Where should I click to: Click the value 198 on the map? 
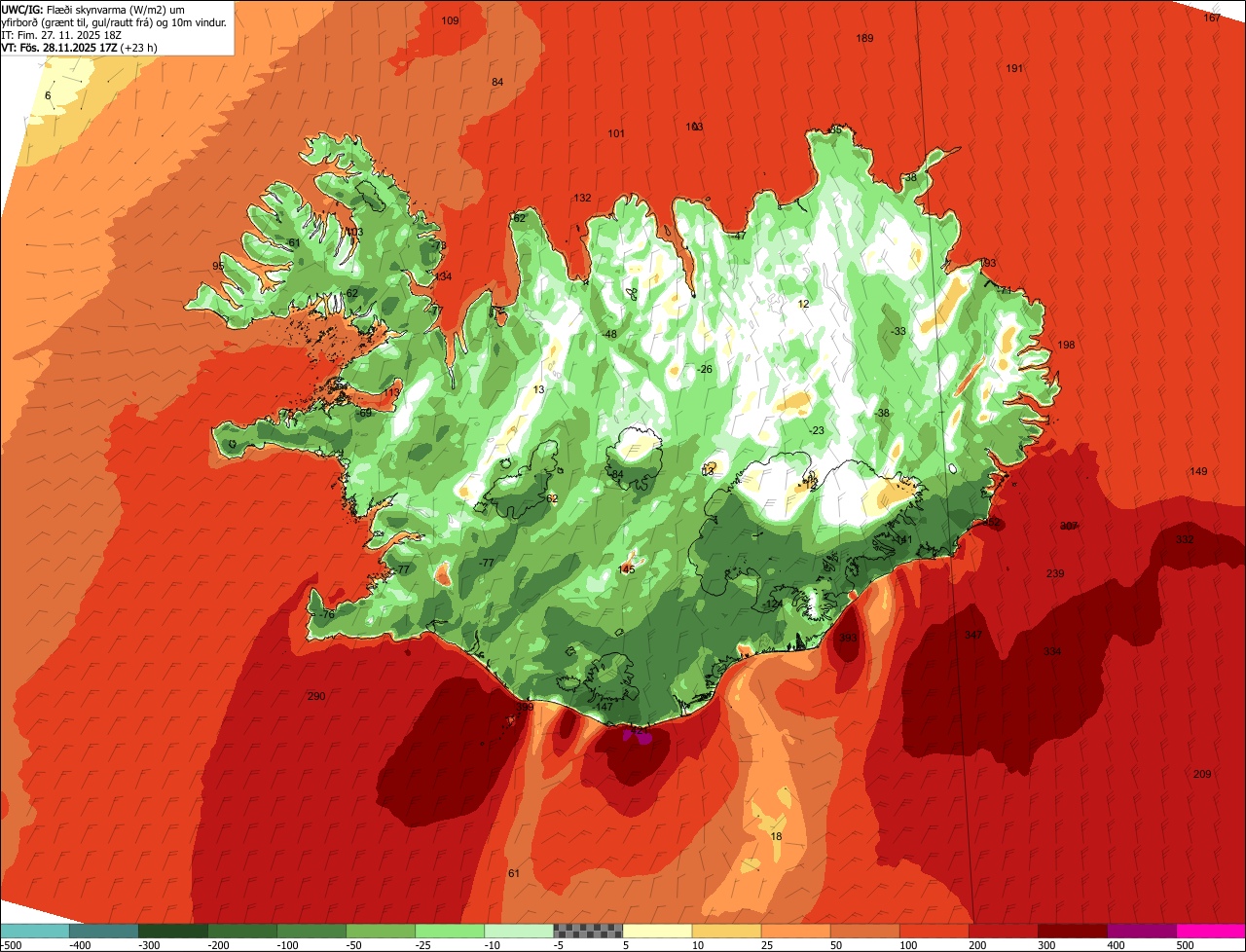1066,345
